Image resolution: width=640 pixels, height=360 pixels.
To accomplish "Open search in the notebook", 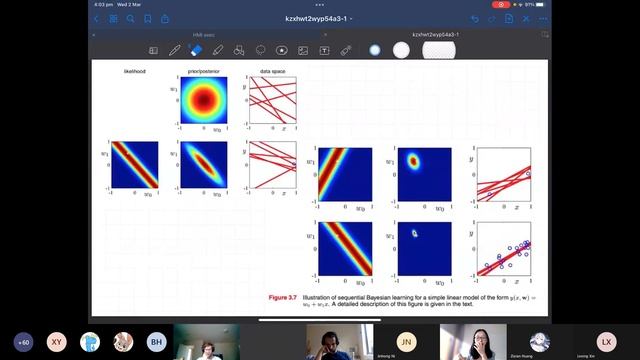I will [x=131, y=19].
